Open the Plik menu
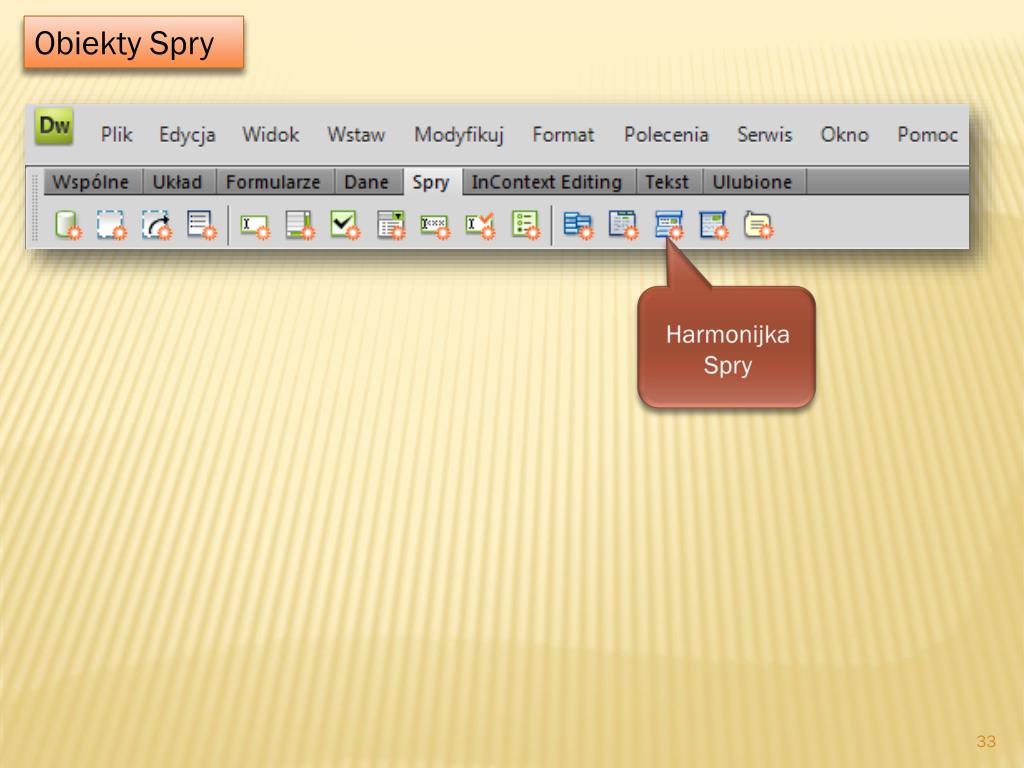This screenshot has width=1024, height=768. [117, 135]
